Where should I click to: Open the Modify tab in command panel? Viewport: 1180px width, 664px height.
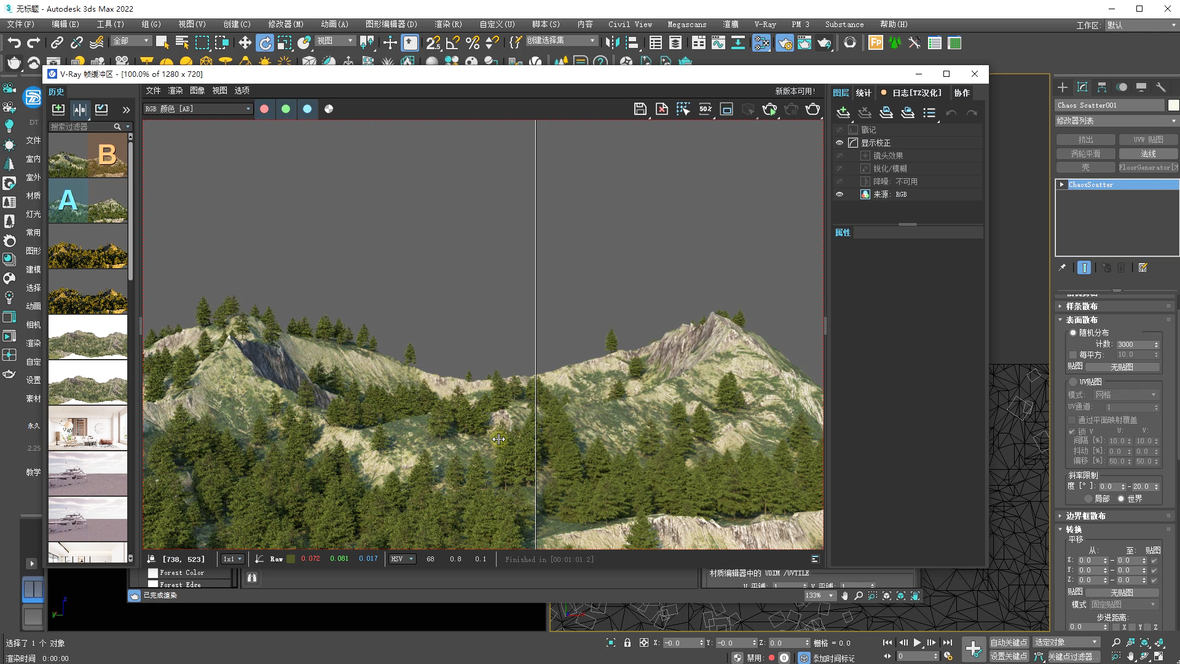[x=1082, y=88]
